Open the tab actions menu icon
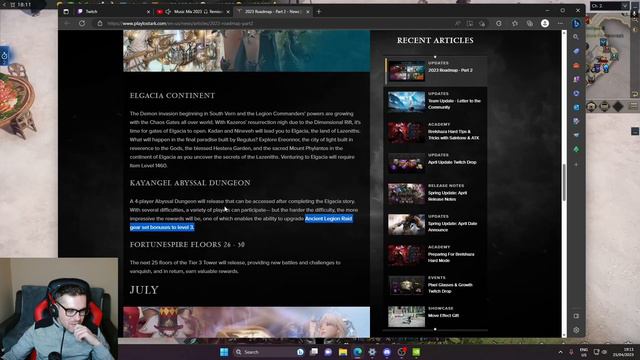Viewport: 640px width, 360px height. [x=66, y=11]
